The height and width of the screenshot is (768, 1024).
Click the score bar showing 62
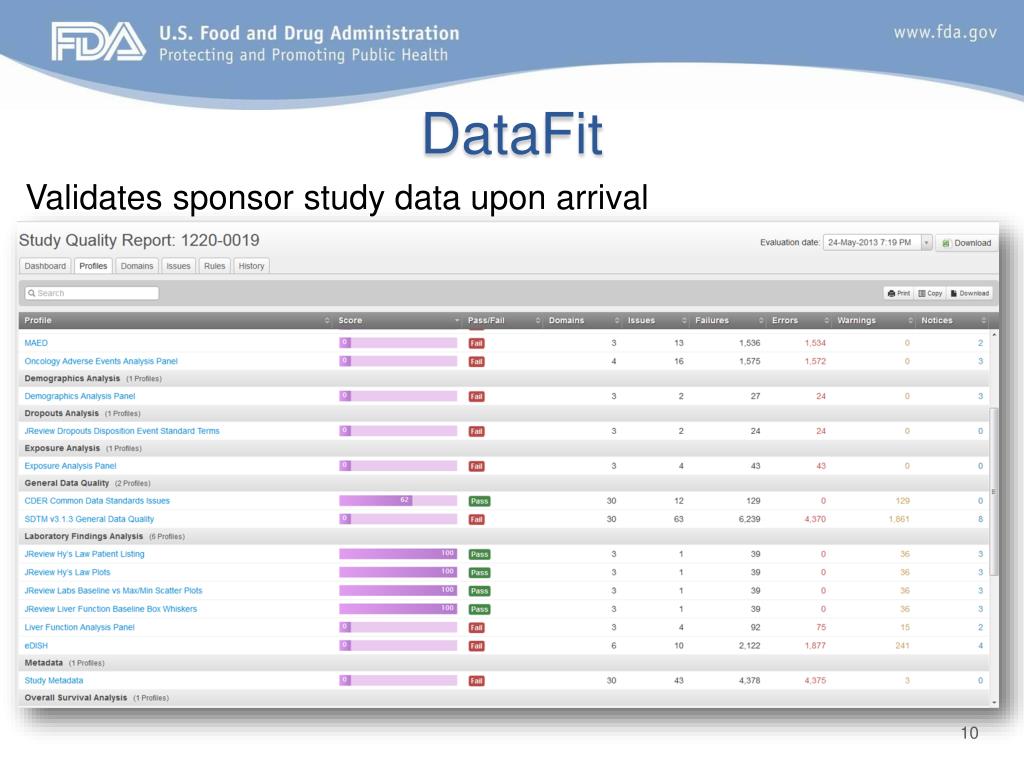398,500
